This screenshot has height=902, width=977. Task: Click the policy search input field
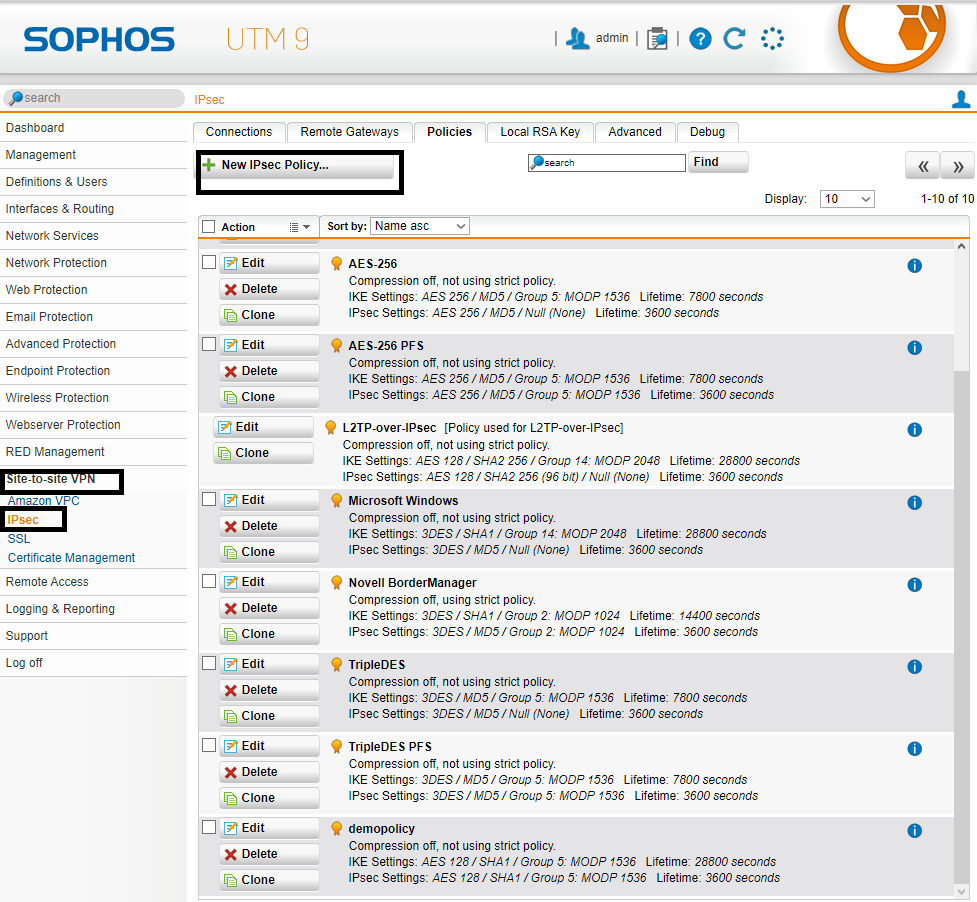606,163
